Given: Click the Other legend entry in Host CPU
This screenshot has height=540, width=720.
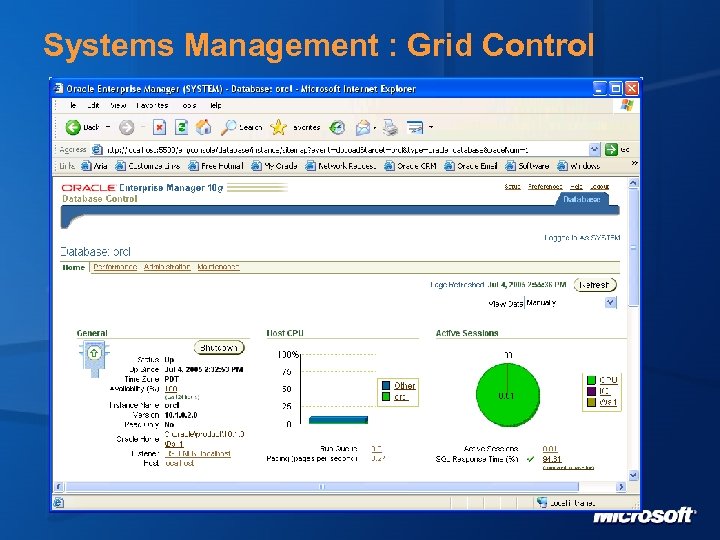Looking at the screenshot, I should tap(405, 386).
